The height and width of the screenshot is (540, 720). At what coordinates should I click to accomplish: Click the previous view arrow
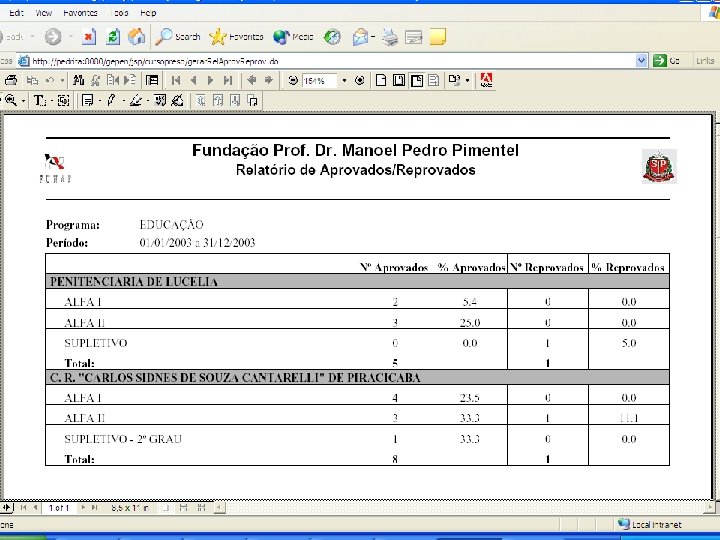[252, 80]
